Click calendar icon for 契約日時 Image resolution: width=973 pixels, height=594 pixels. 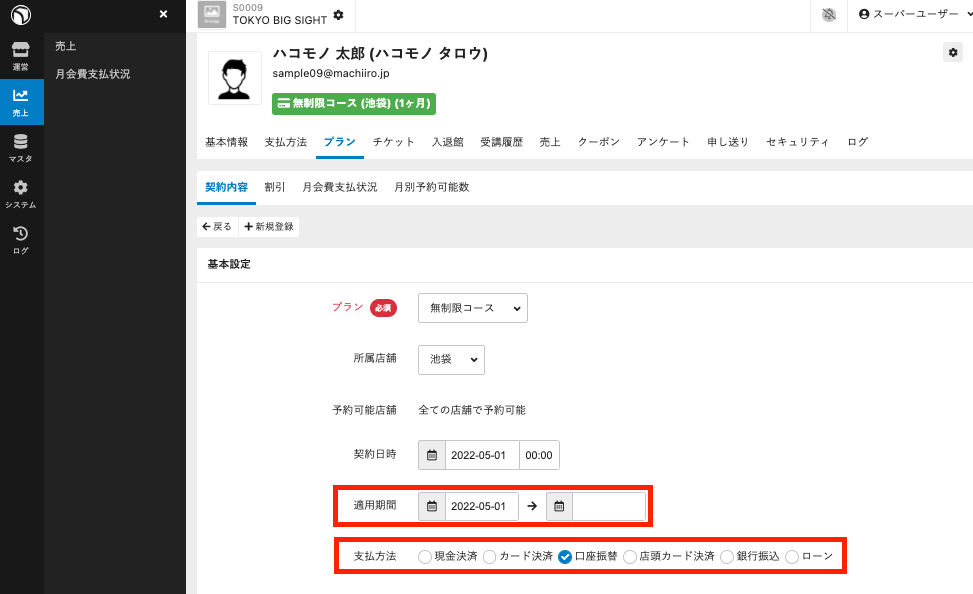click(x=432, y=455)
